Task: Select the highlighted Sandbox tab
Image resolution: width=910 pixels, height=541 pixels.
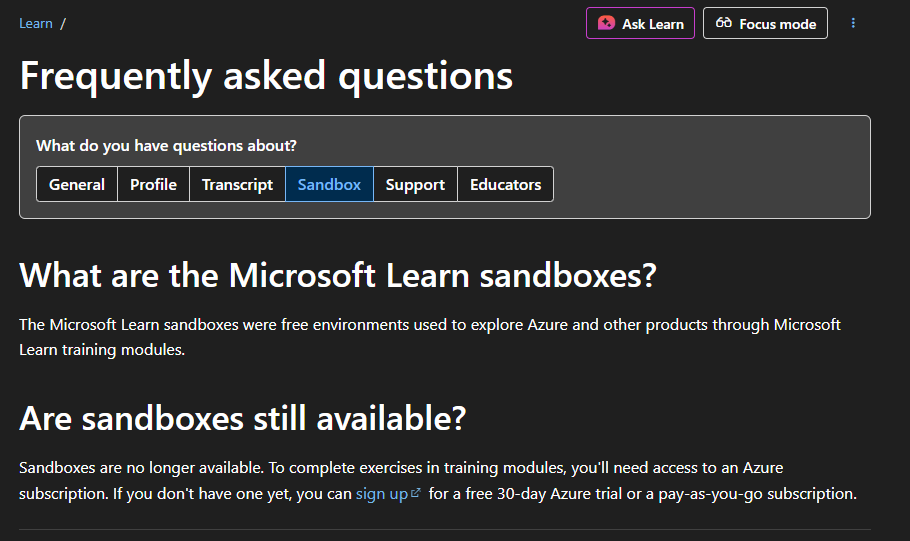Action: click(x=329, y=184)
